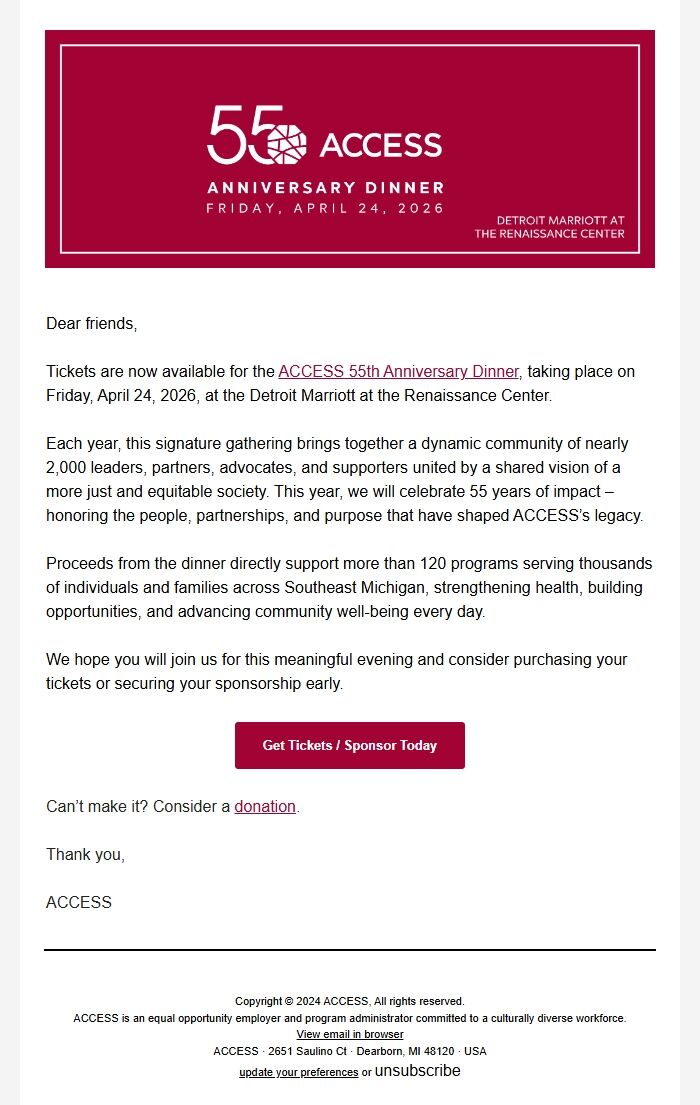
Task: Open the donation link
Action: tap(264, 806)
